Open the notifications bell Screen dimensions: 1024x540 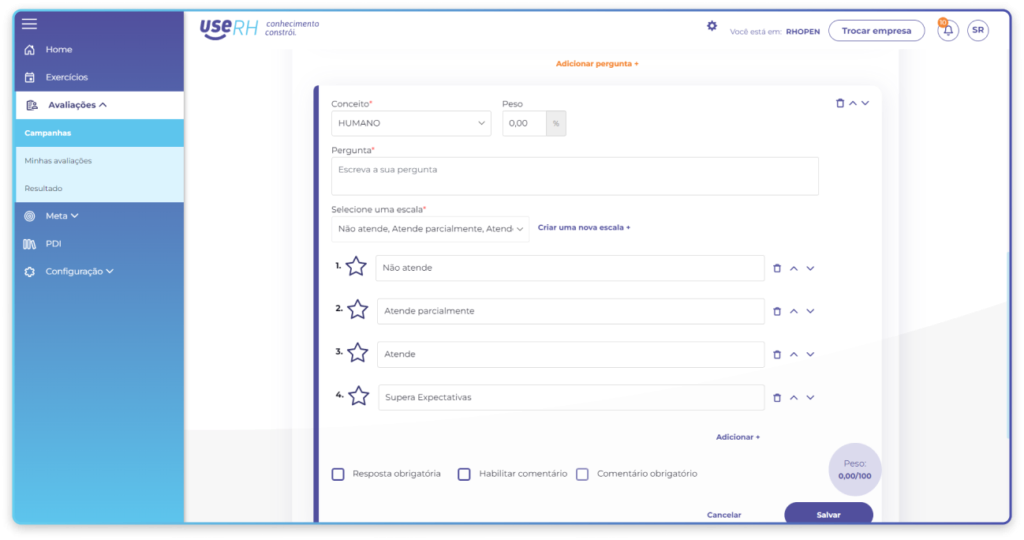tap(948, 31)
